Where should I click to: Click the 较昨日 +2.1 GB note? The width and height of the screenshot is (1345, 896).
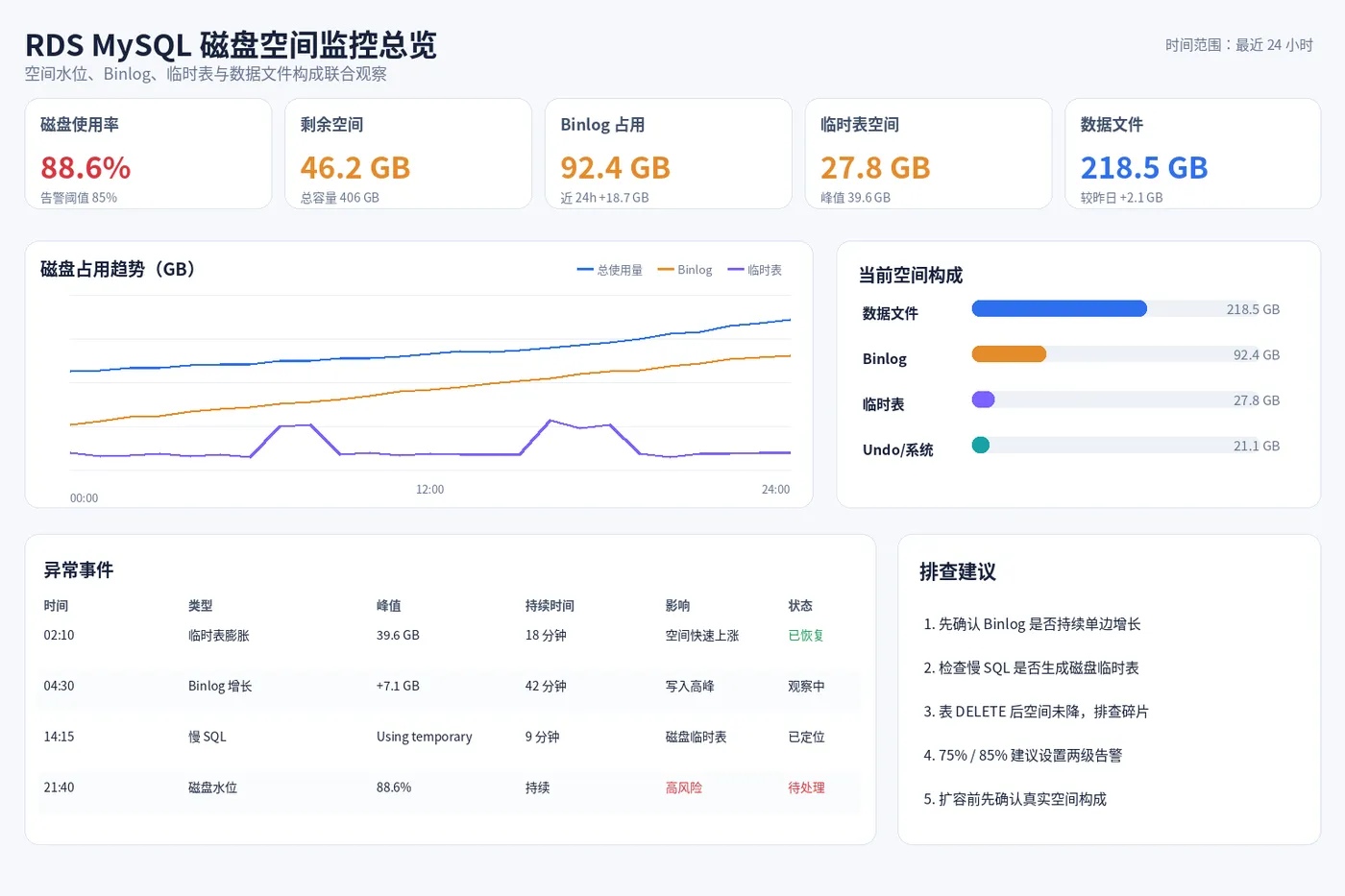pos(1121,198)
